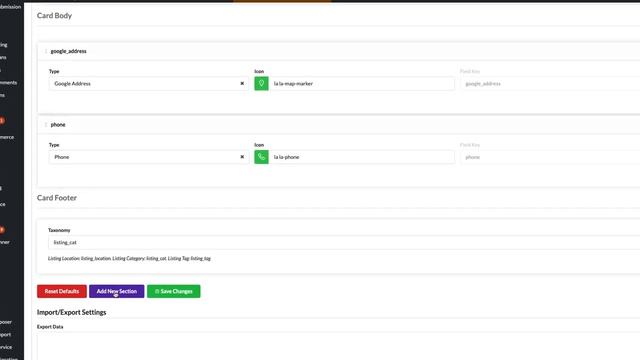Viewport: 640px width, 360px height.
Task: Clear the Phone type selection
Action: pos(242,157)
